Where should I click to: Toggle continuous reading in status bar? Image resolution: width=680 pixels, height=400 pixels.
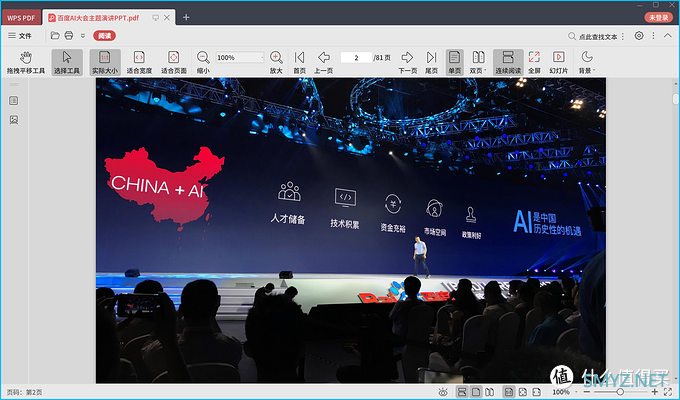(462, 392)
